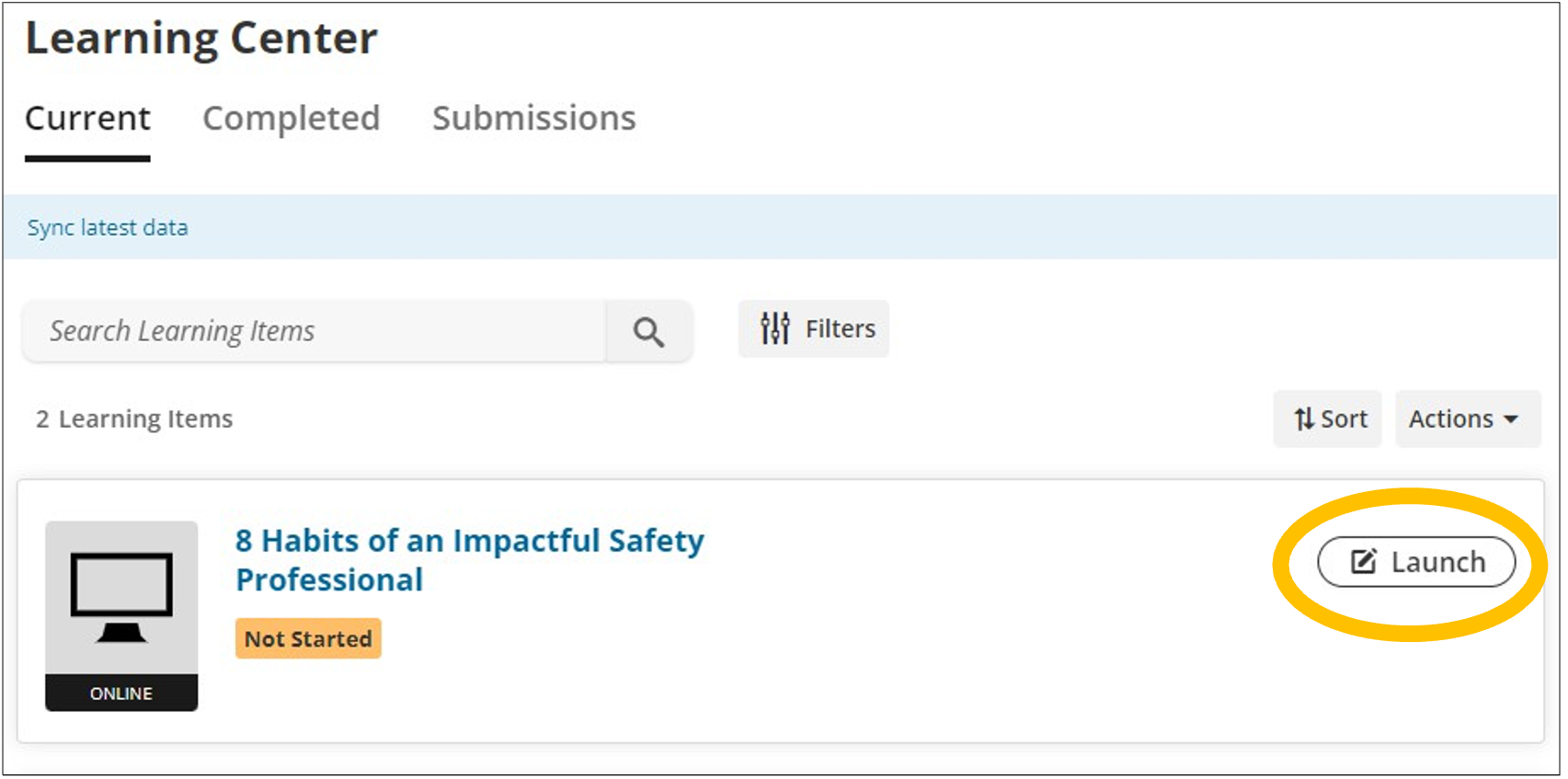This screenshot has width=1568, height=779.
Task: Click the sliders icon beside Filters
Action: 775,328
